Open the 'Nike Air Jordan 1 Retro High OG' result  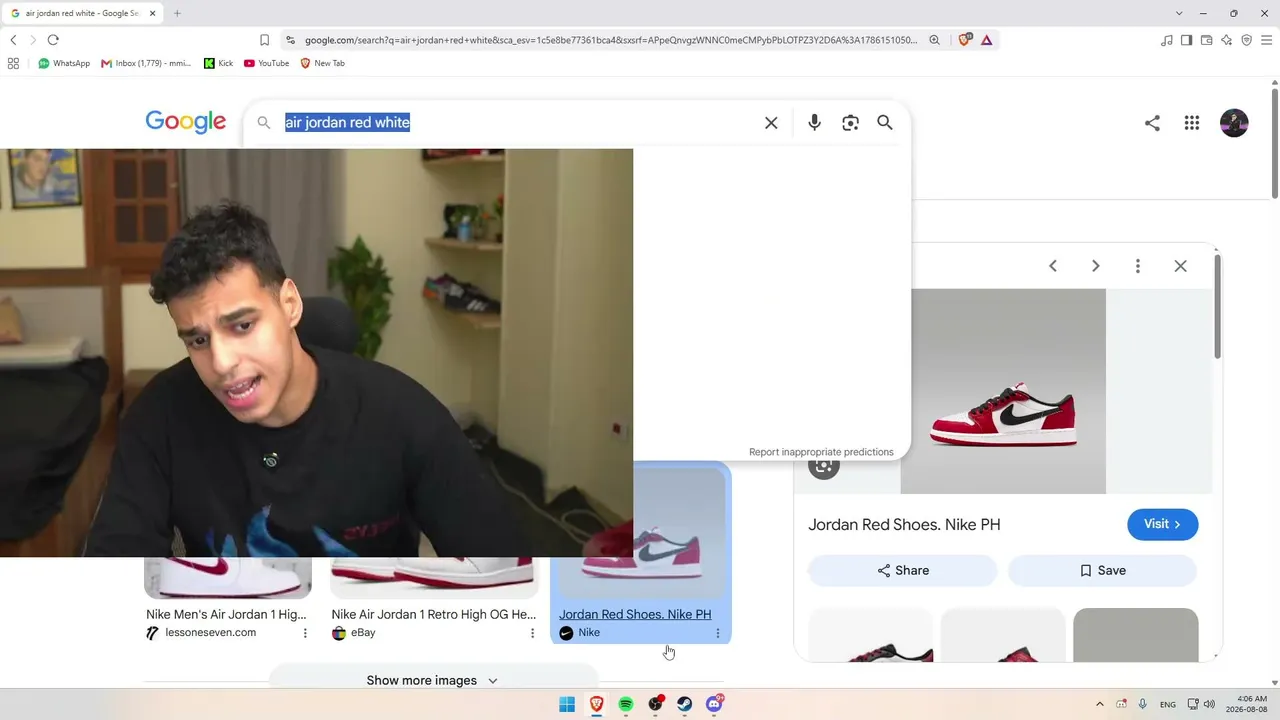434,615
